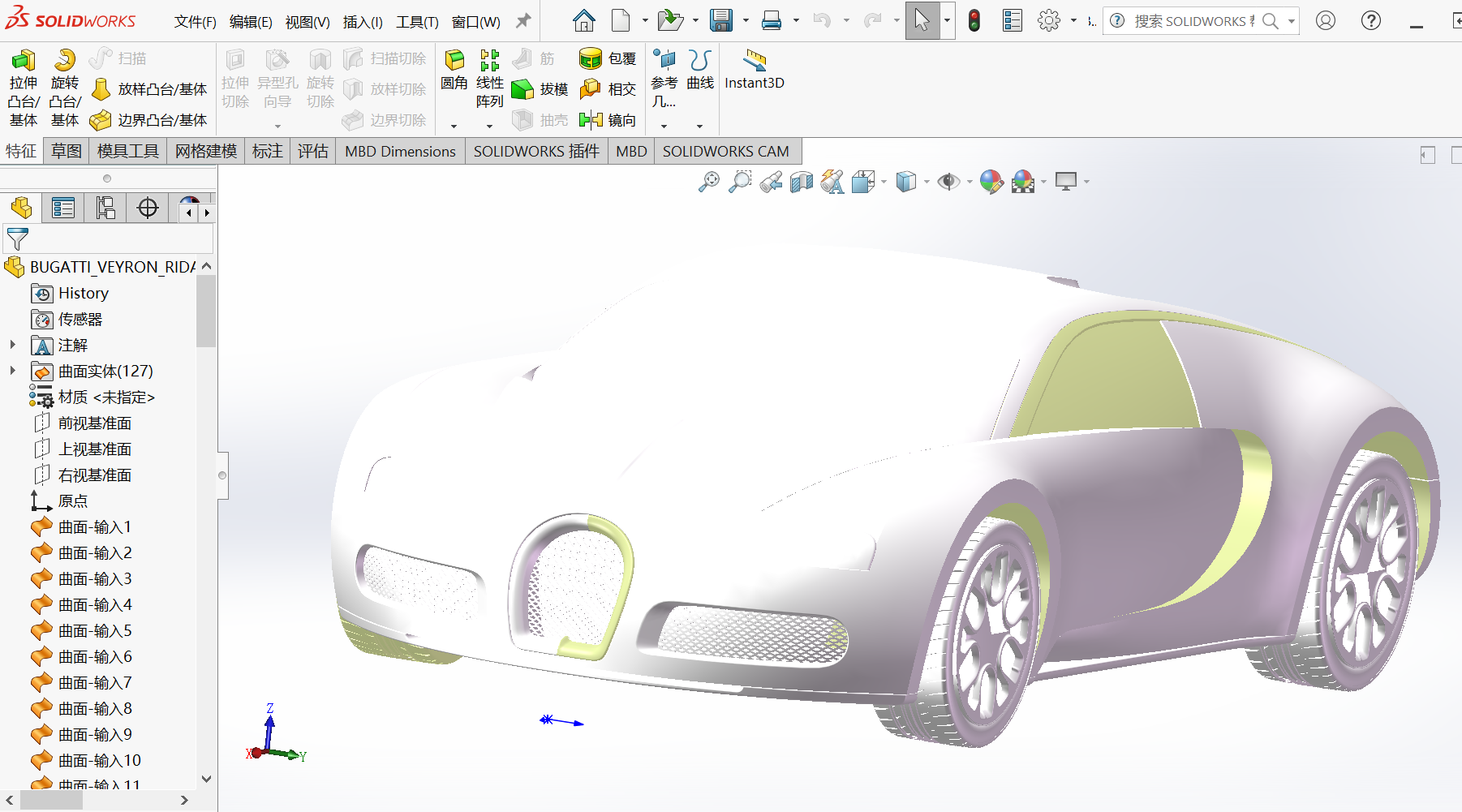The width and height of the screenshot is (1462, 812).
Task: Click the Lofted Boss/Base (放样凸台/基体) tool
Action: [x=149, y=89]
